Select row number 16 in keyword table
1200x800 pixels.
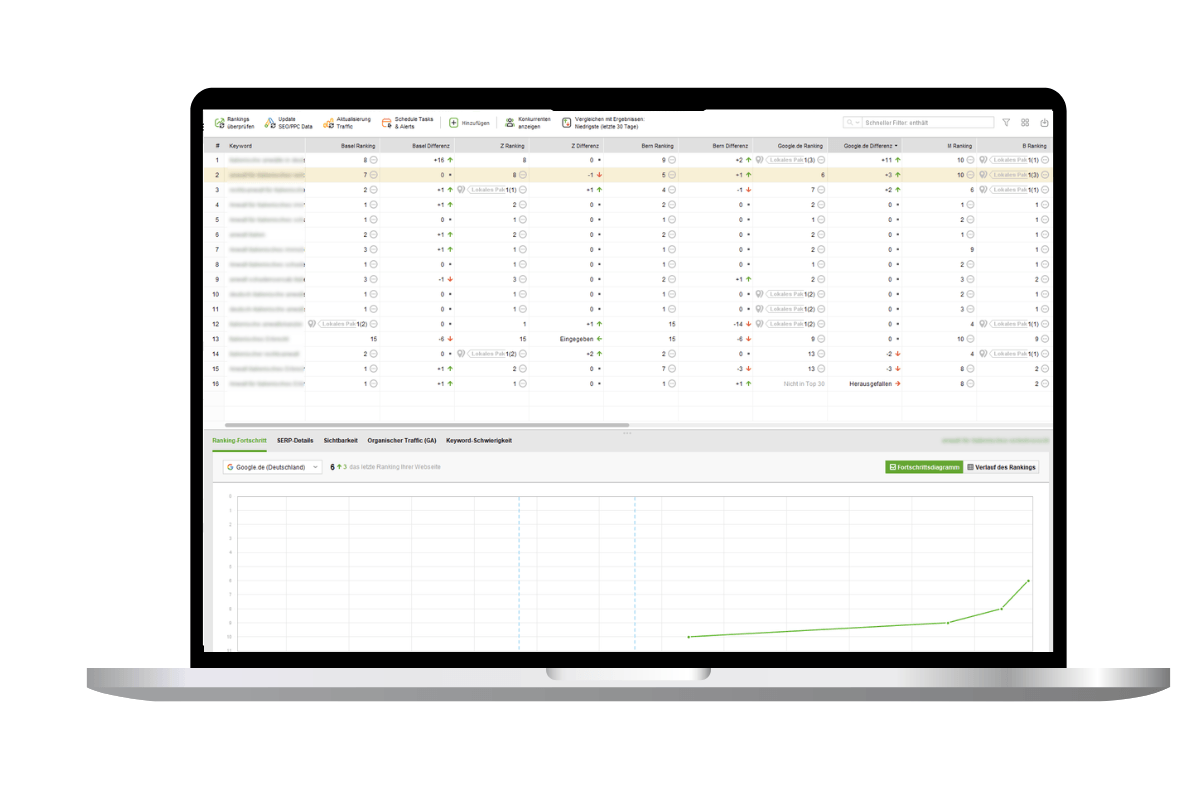(x=217, y=383)
